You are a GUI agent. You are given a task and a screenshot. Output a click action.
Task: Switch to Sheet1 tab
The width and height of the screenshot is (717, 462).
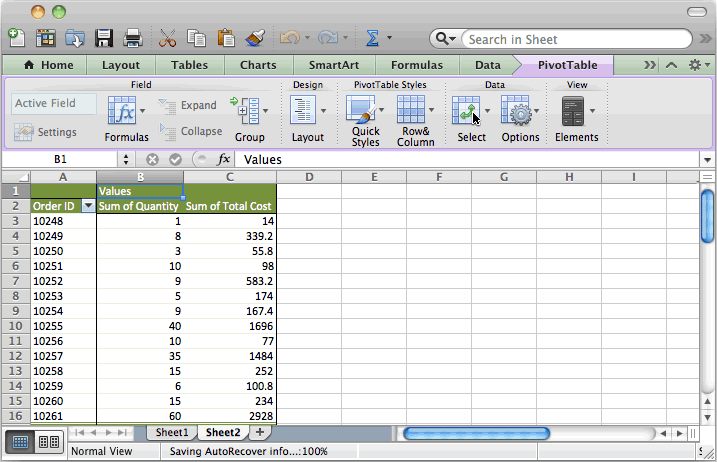pos(172,432)
